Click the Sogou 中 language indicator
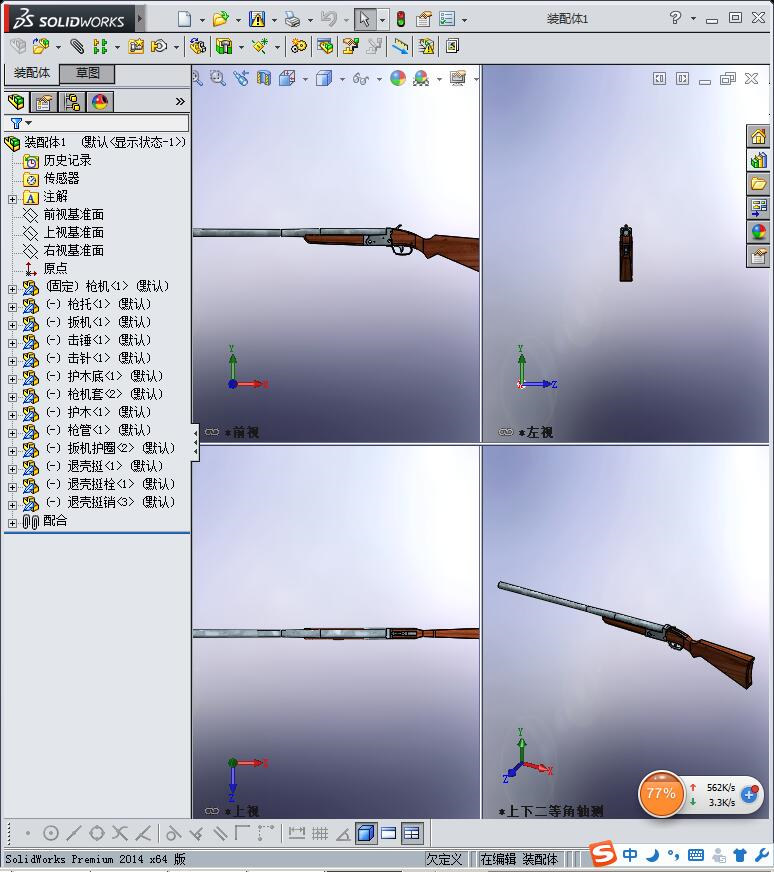Screen dimensions: 774x872 click(x=630, y=854)
